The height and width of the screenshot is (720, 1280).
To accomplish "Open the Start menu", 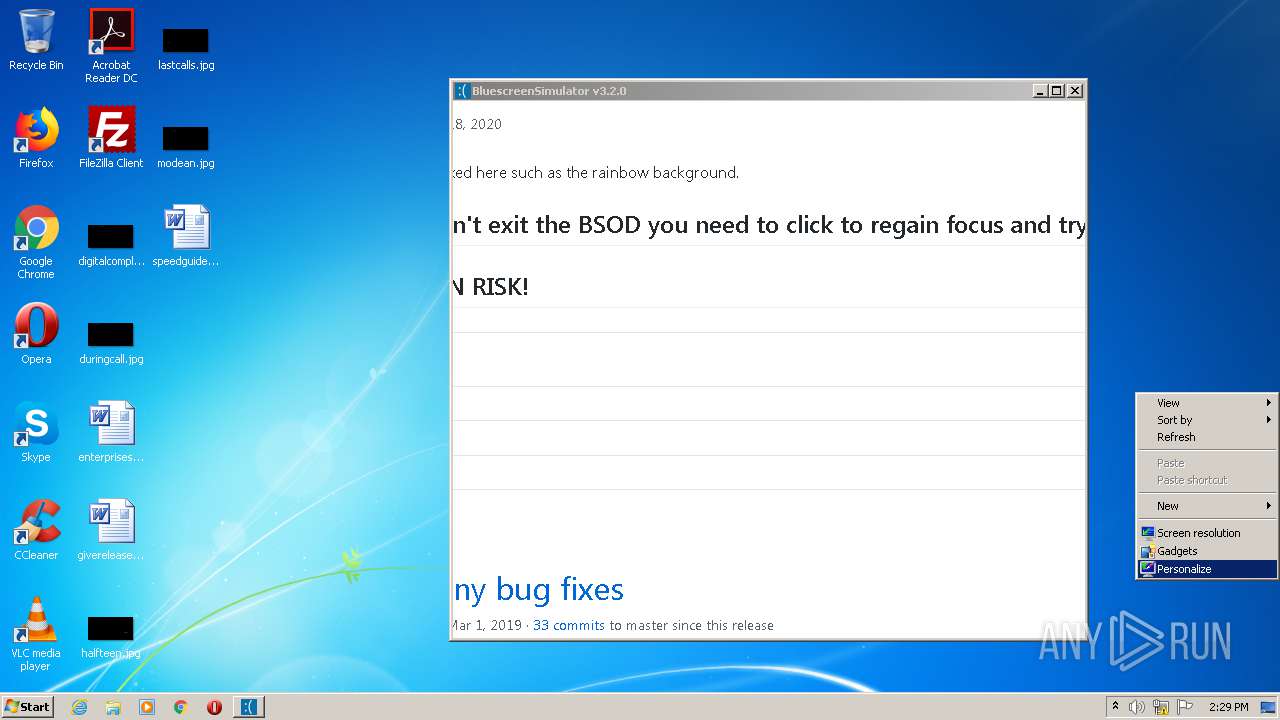I will click(27, 707).
